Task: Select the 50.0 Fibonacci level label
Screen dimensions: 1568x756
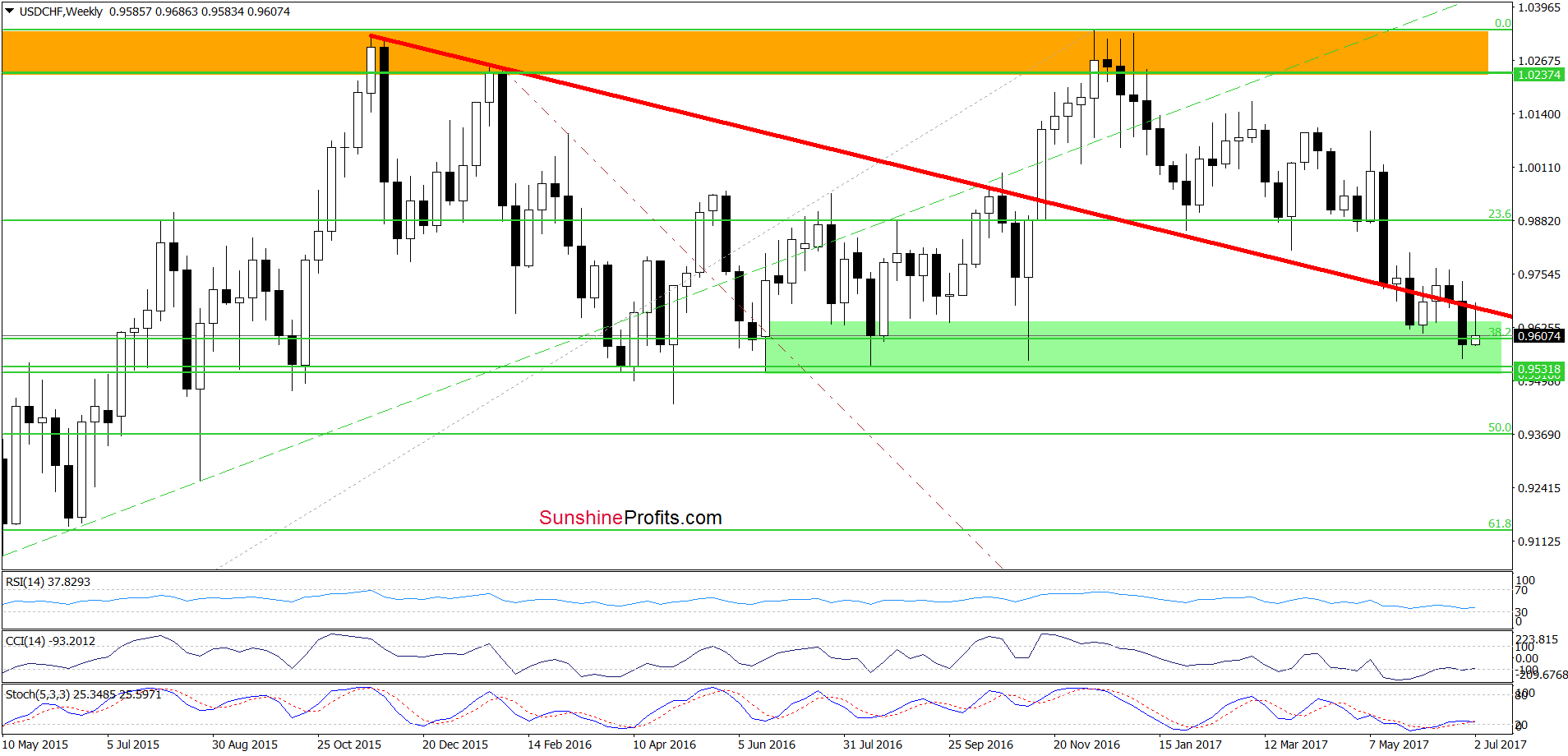Action: [x=1499, y=427]
